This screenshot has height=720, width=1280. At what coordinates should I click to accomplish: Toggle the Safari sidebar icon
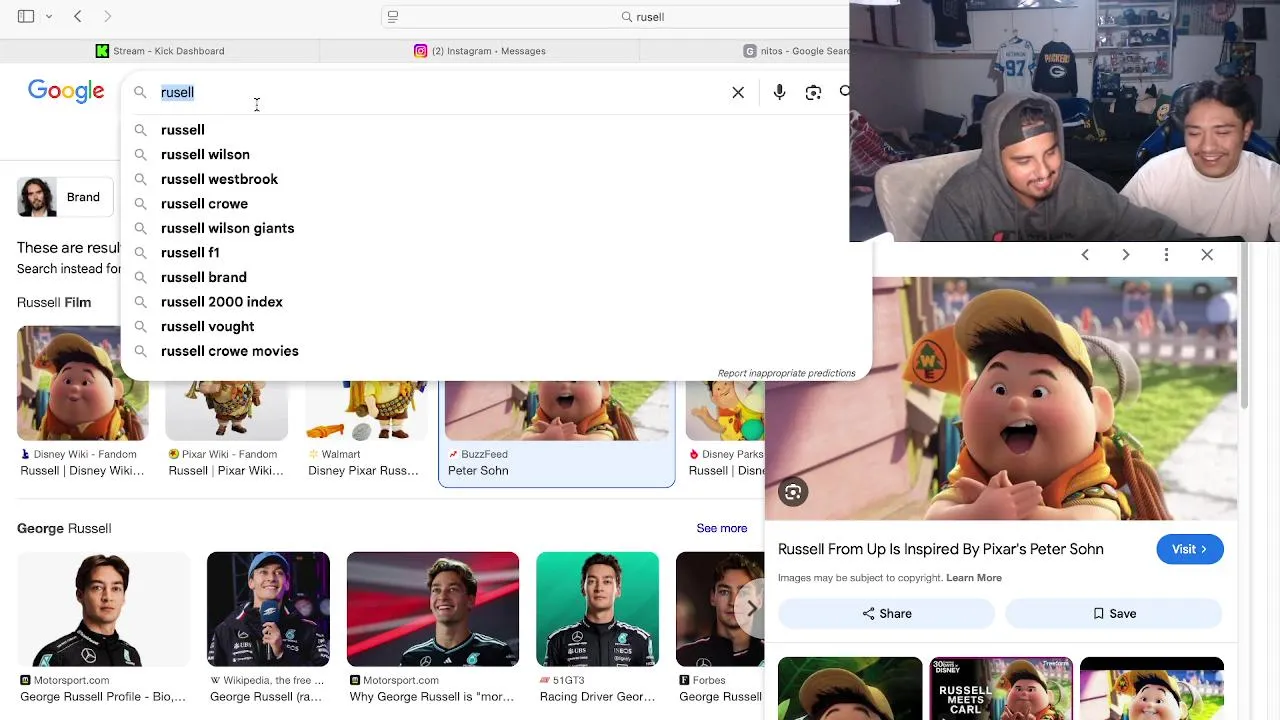tap(26, 16)
